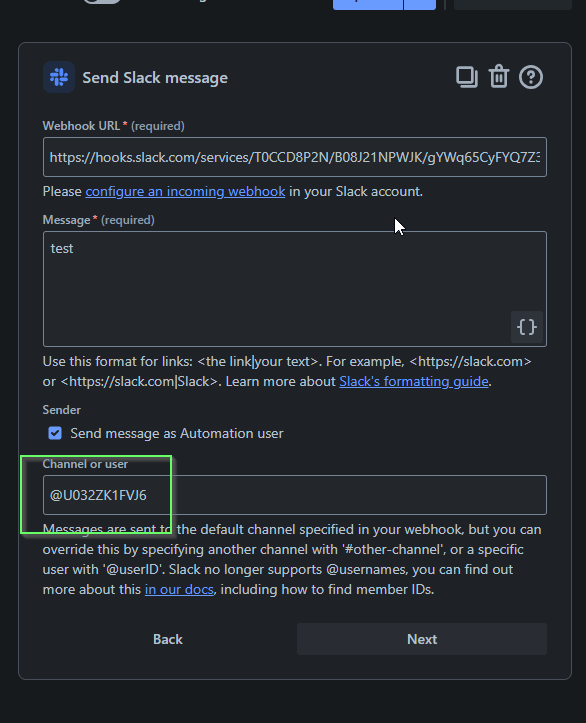
Task: Delete the Send Slack message action
Action: pos(499,77)
